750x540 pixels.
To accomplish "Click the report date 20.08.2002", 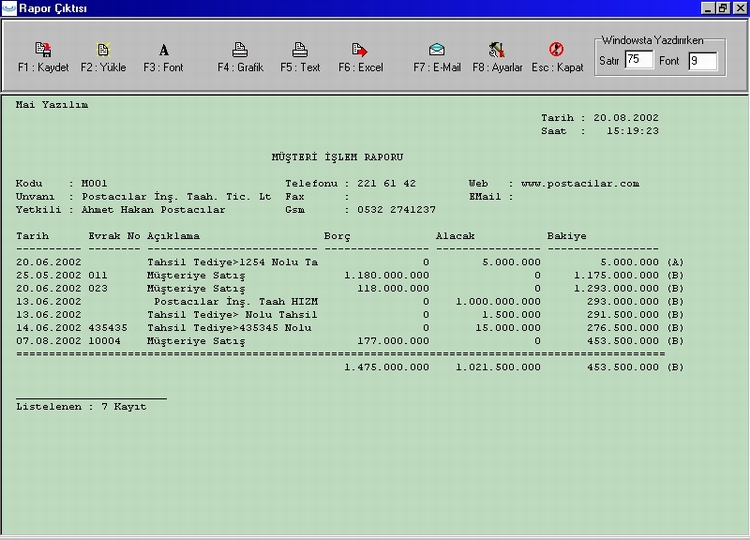I will point(626,118).
